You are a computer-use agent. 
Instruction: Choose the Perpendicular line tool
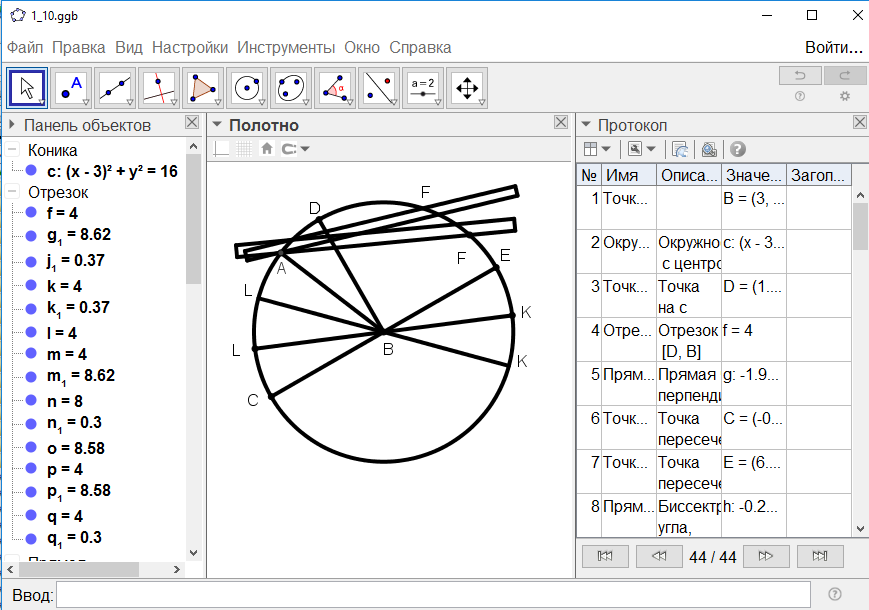159,88
